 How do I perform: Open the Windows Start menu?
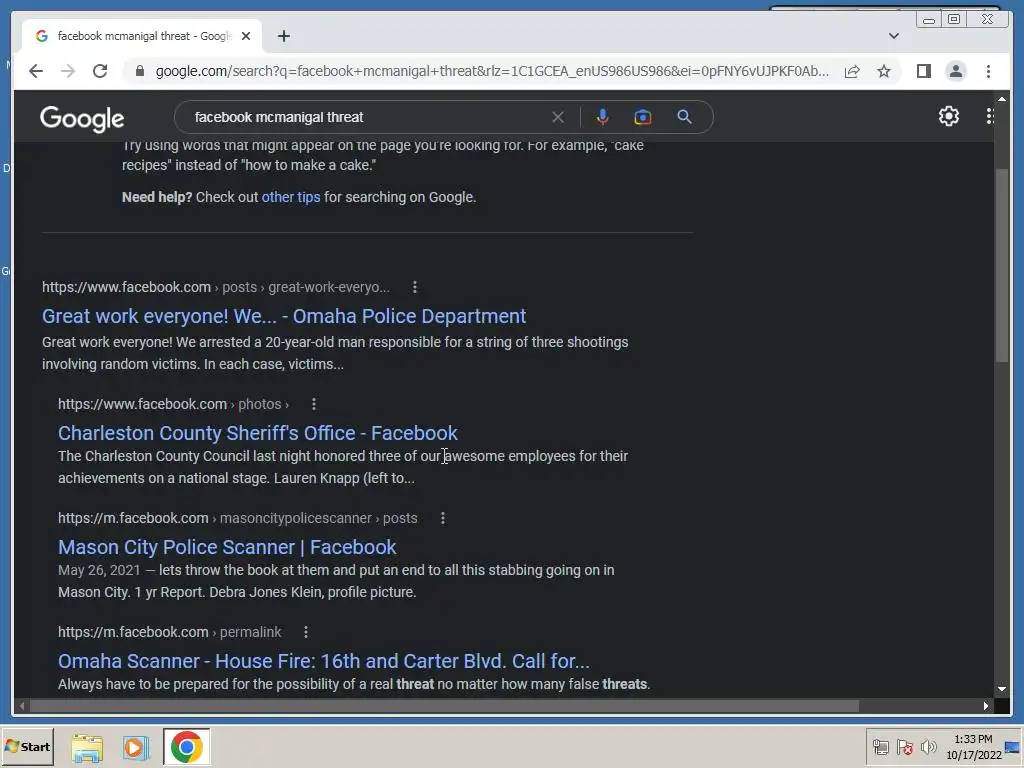click(x=27, y=747)
